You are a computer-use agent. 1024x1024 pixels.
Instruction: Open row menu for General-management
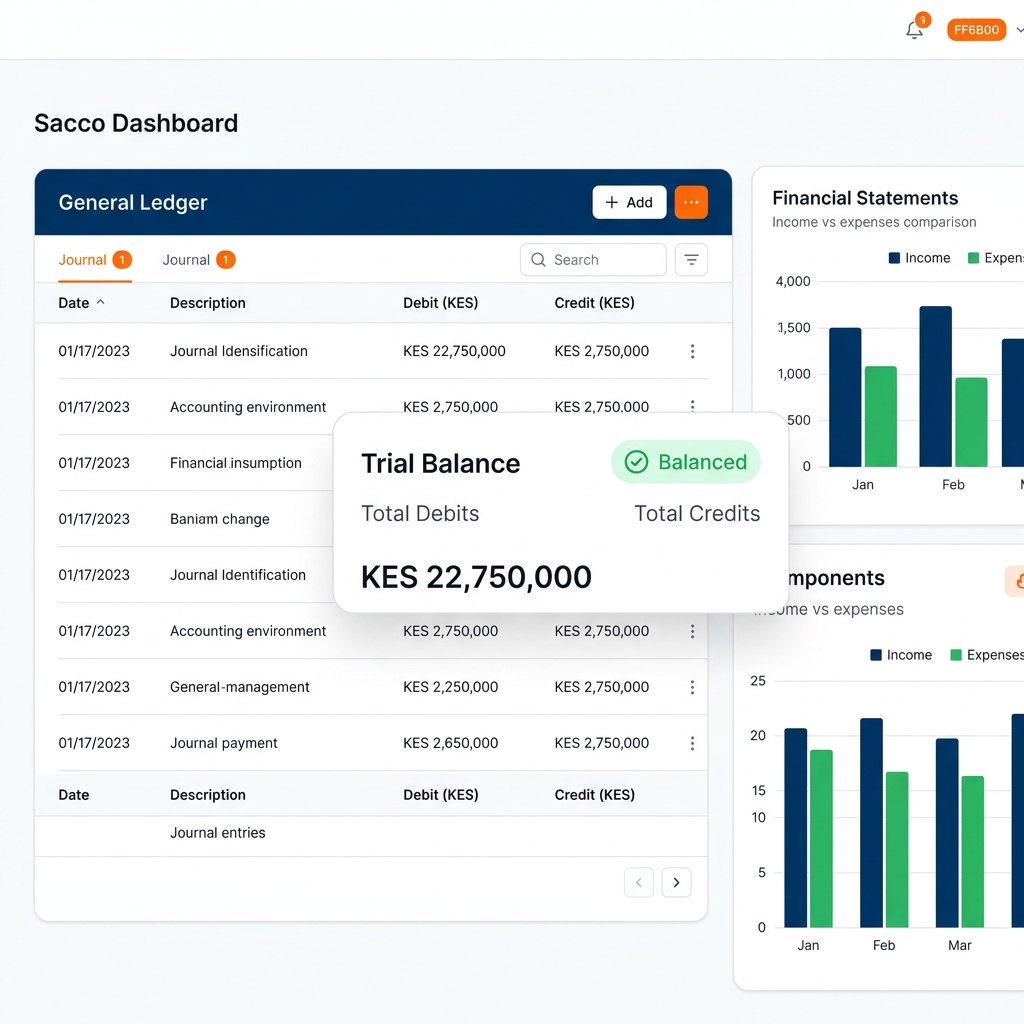[692, 688]
